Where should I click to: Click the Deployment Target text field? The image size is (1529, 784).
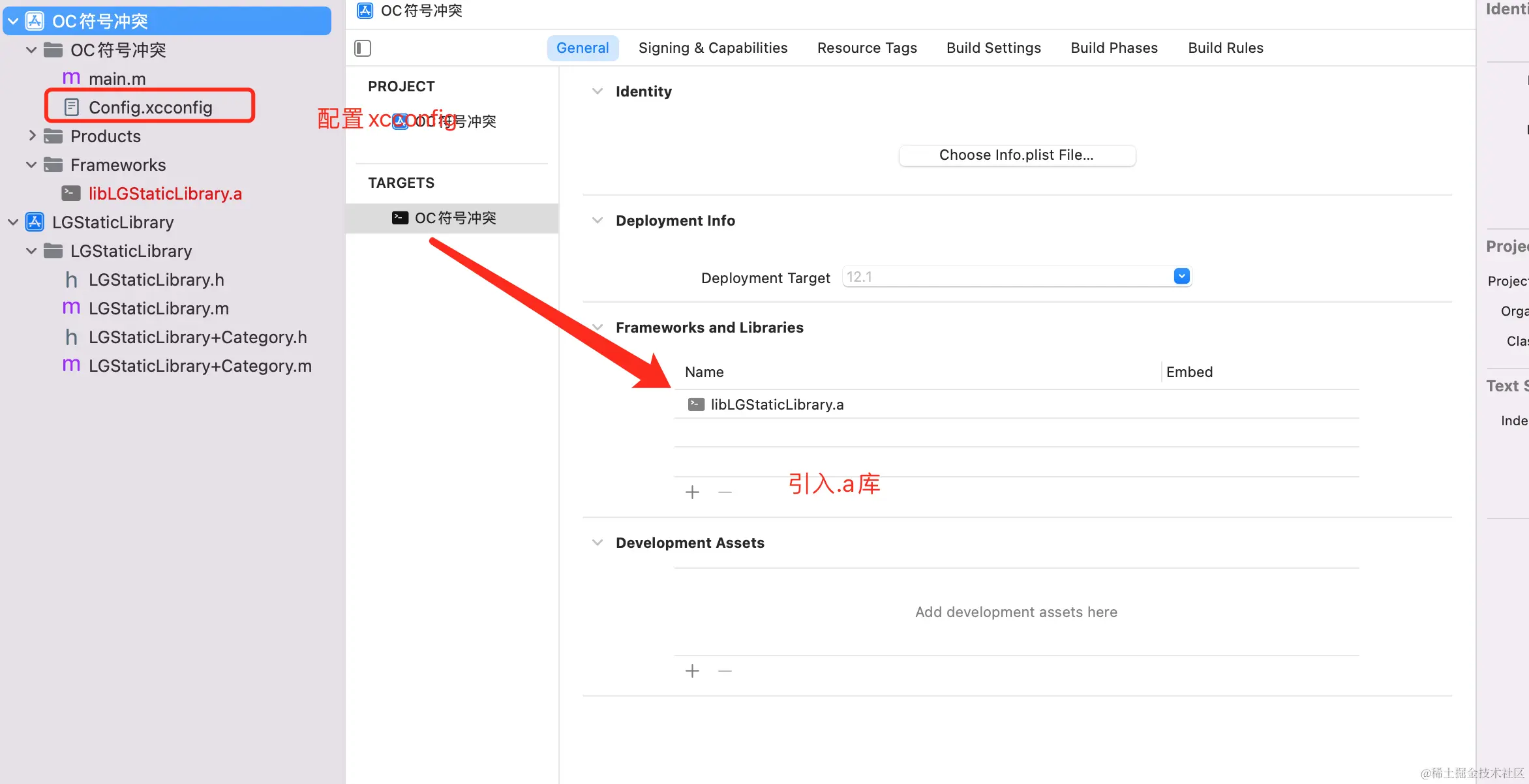1005,277
